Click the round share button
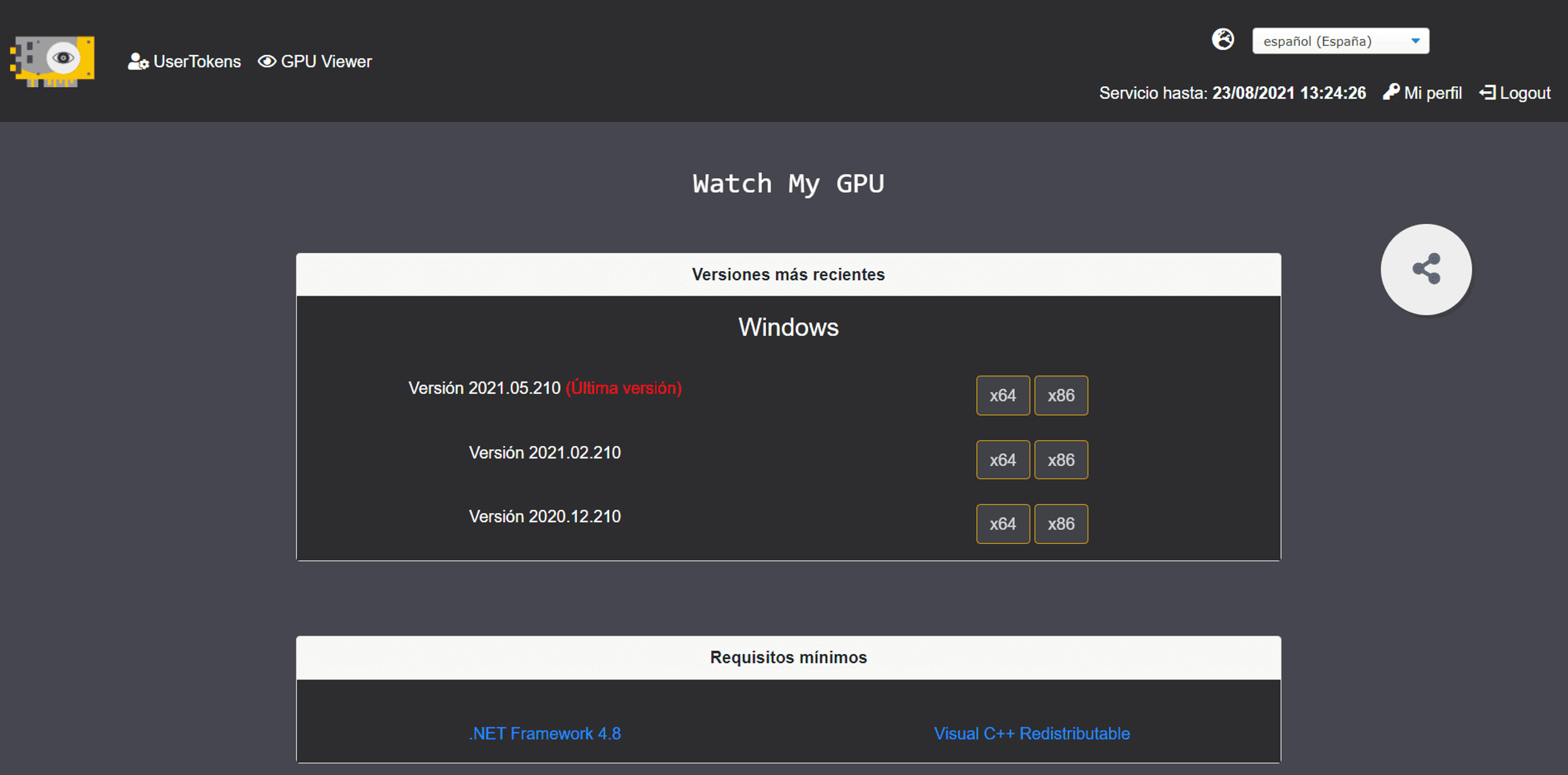Image resolution: width=1568 pixels, height=775 pixels. pyautogui.click(x=1425, y=269)
